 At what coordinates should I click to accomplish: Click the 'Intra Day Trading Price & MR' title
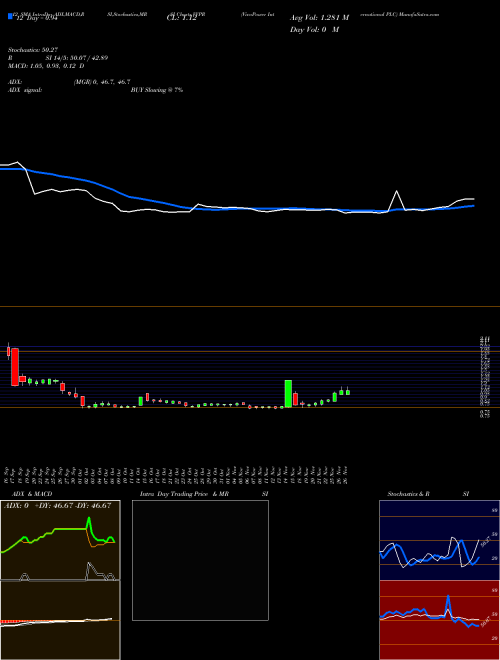pyautogui.click(x=184, y=494)
